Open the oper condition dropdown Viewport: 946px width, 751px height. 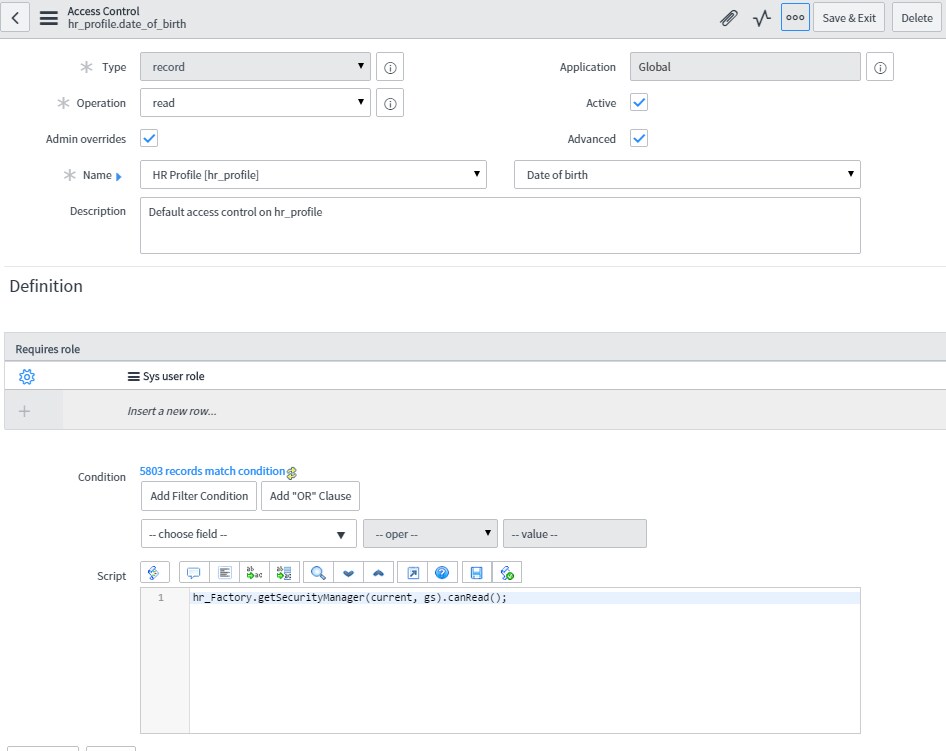click(x=430, y=534)
